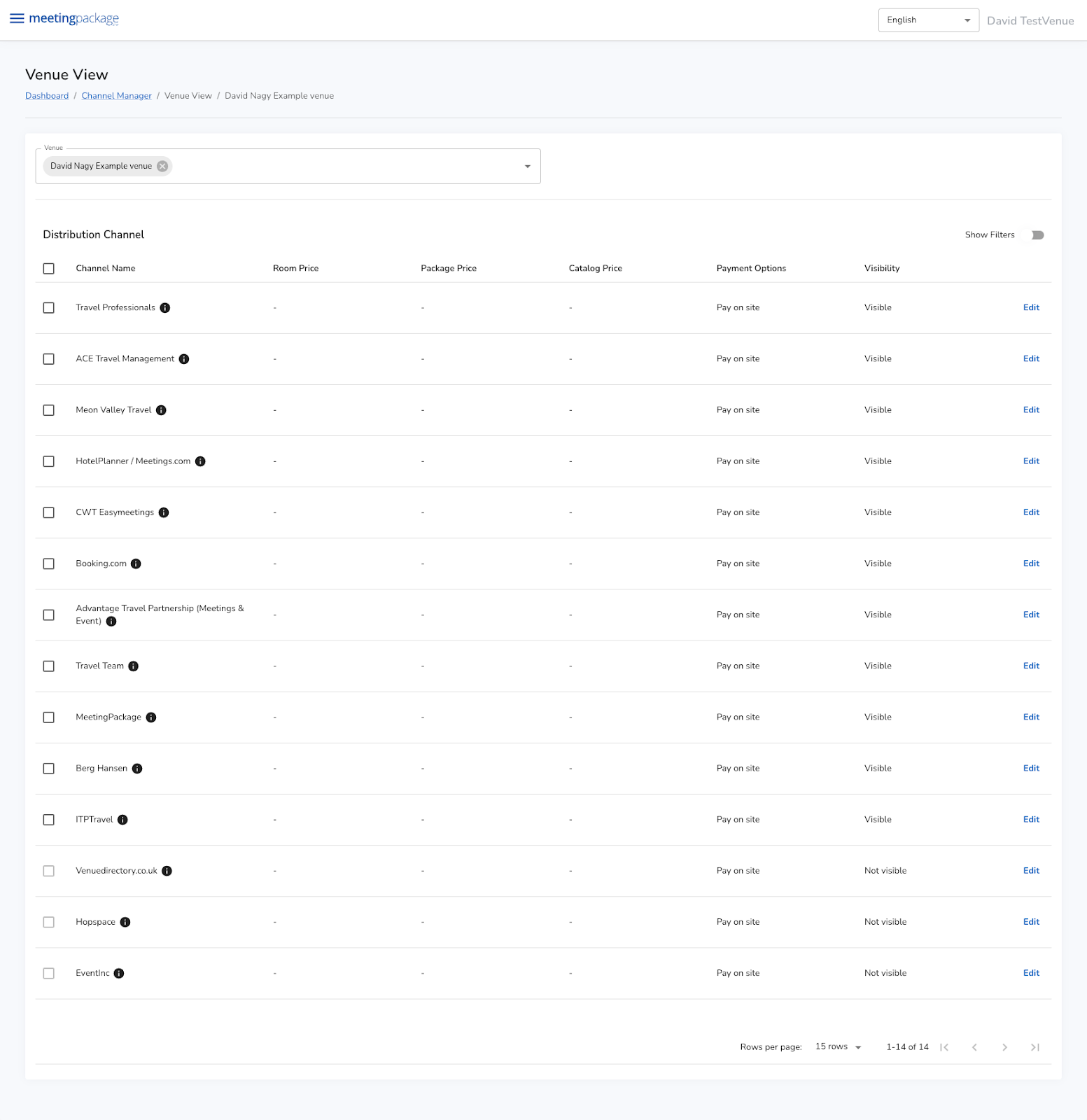Screen dimensions: 1087x1120
Task: Open the Channel Manager breadcrumb link
Action: pyautogui.click(x=116, y=96)
